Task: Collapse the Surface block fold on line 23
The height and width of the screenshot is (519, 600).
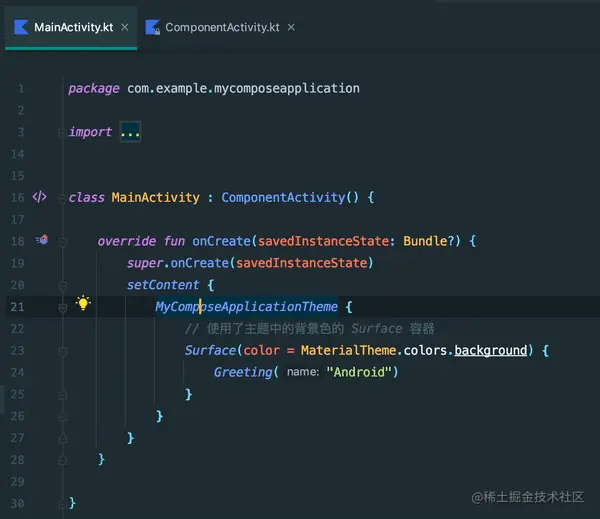Action: (x=63, y=351)
